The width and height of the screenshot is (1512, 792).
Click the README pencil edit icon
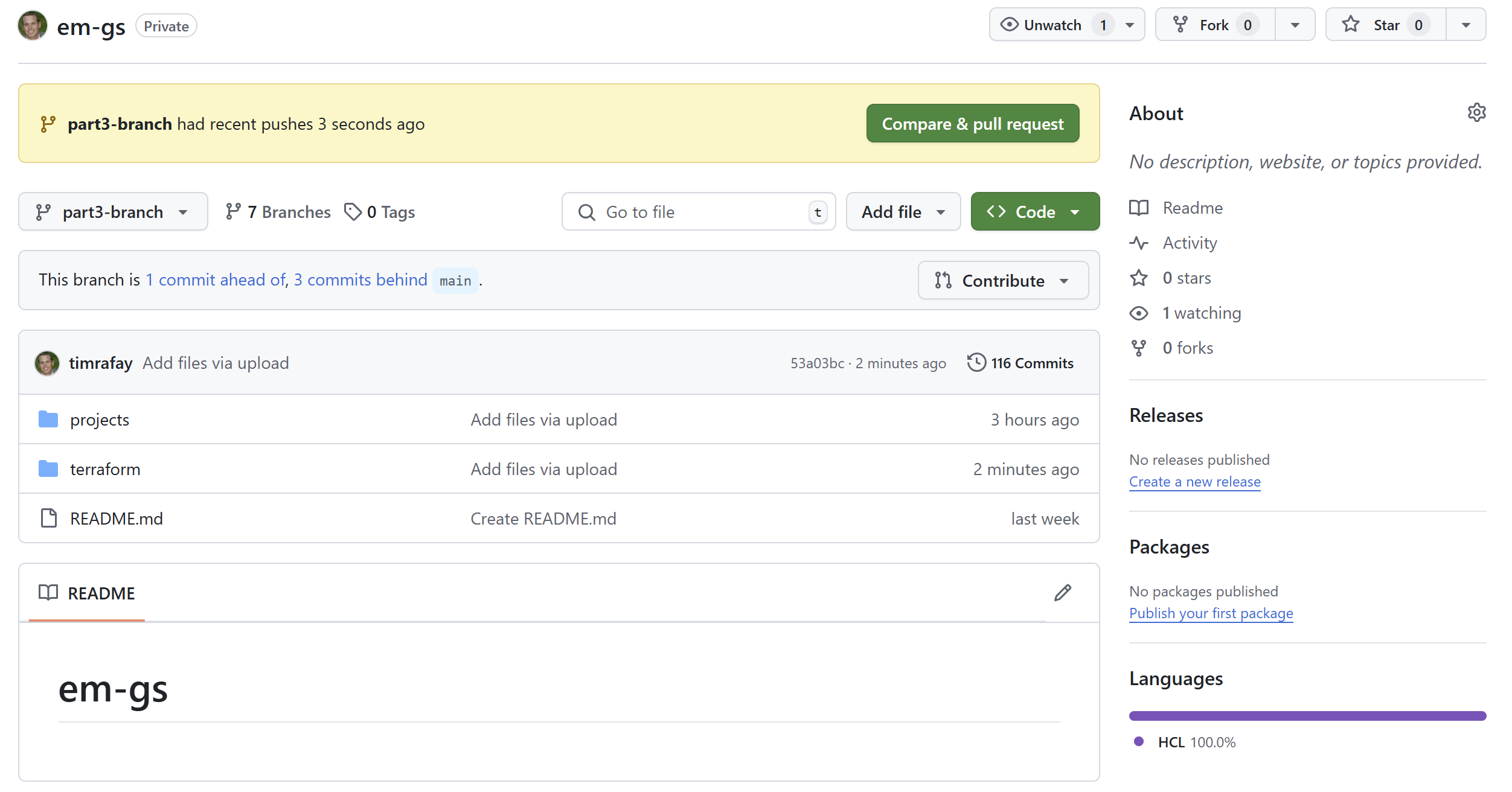1062,593
